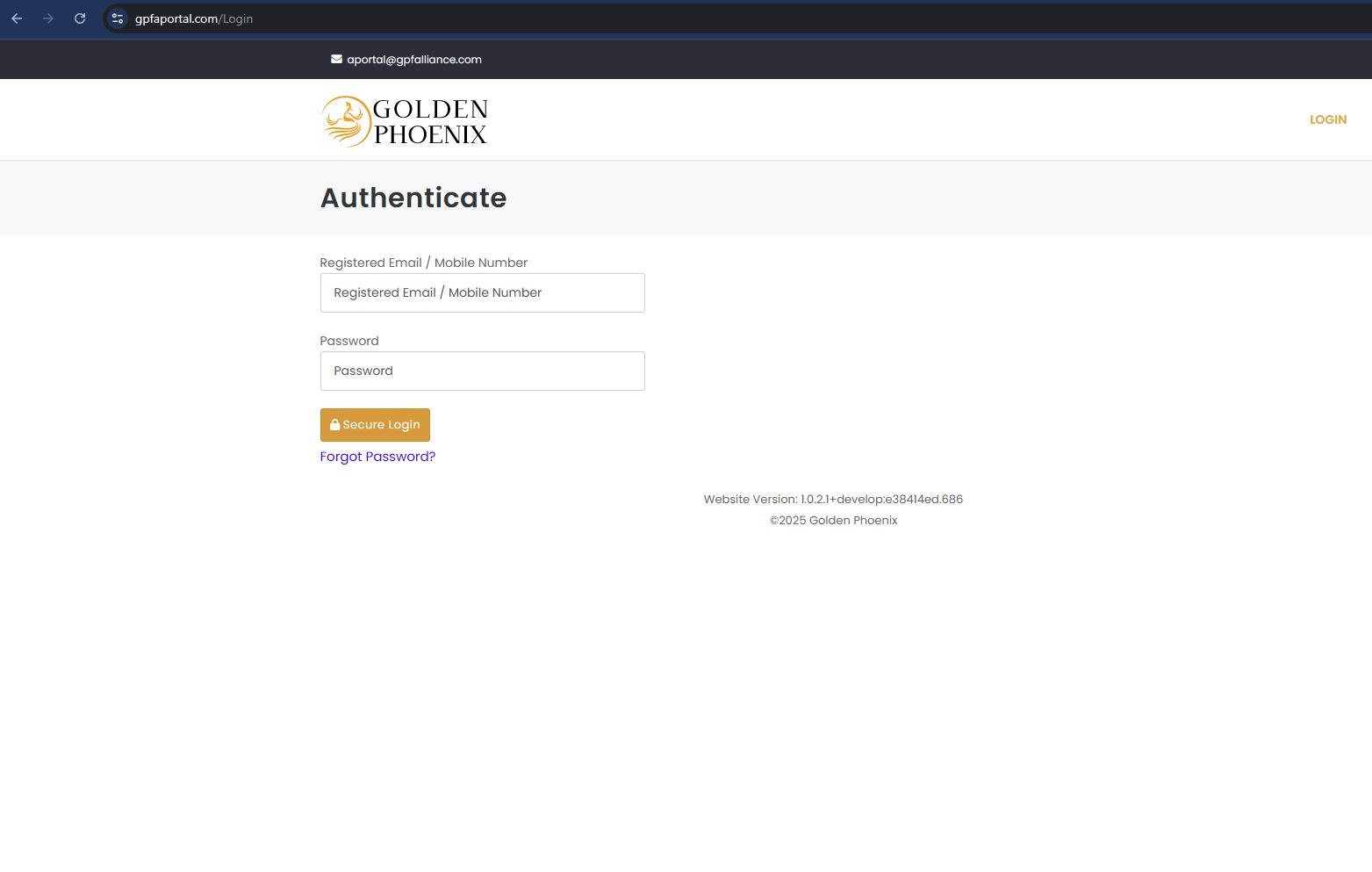The height and width of the screenshot is (872, 1372).
Task: Focus the Password input field
Action: coord(482,371)
